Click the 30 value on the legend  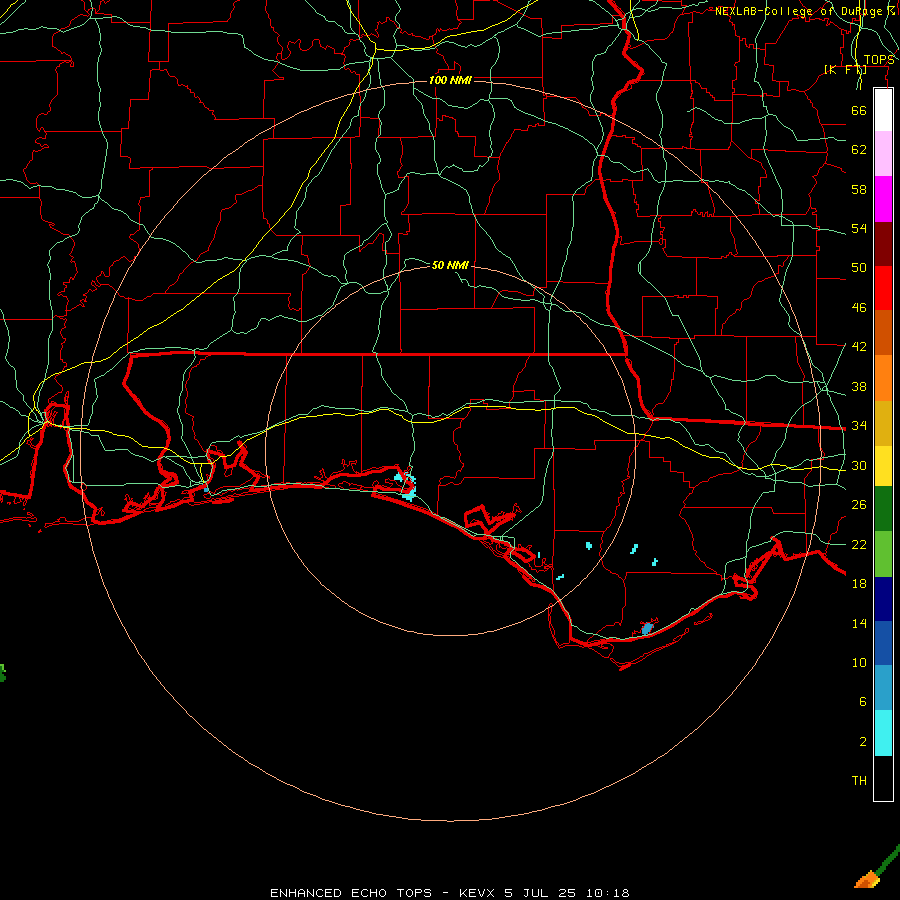point(859,465)
